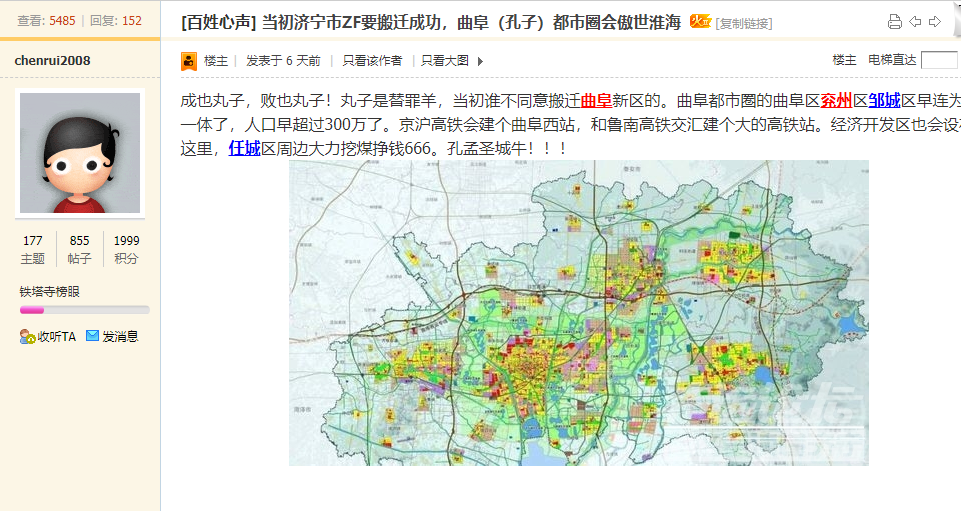View the user's 177 主题 threads
Image resolution: width=961 pixels, height=511 pixels.
[32, 249]
